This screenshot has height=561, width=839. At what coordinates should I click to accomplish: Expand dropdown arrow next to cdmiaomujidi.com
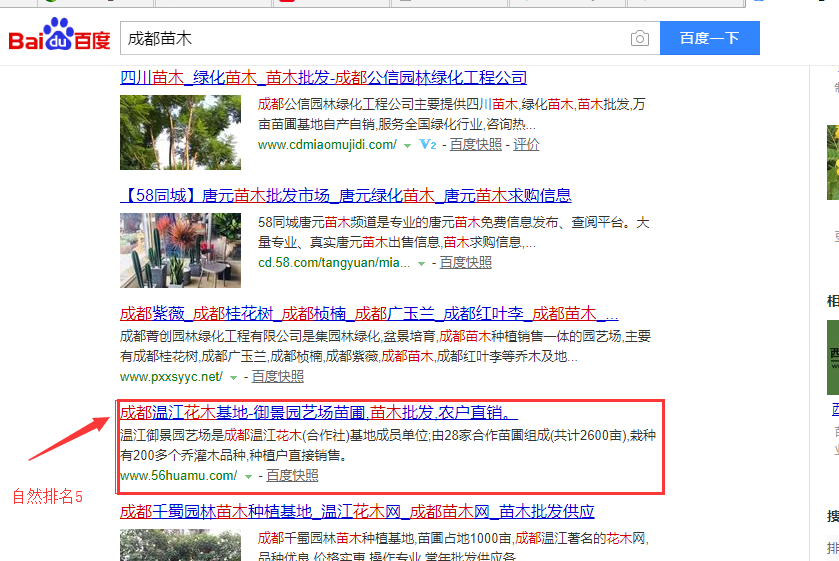coord(407,146)
